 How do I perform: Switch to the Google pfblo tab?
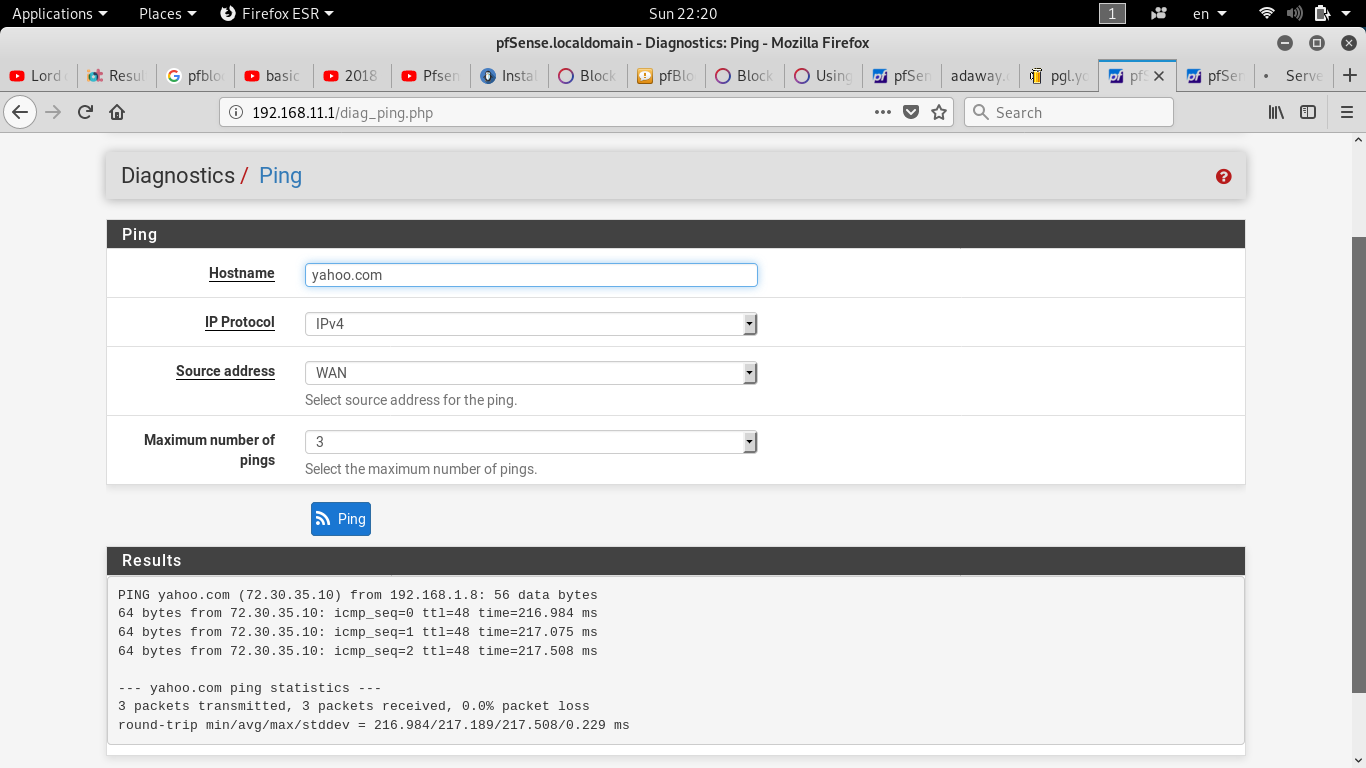tap(196, 75)
